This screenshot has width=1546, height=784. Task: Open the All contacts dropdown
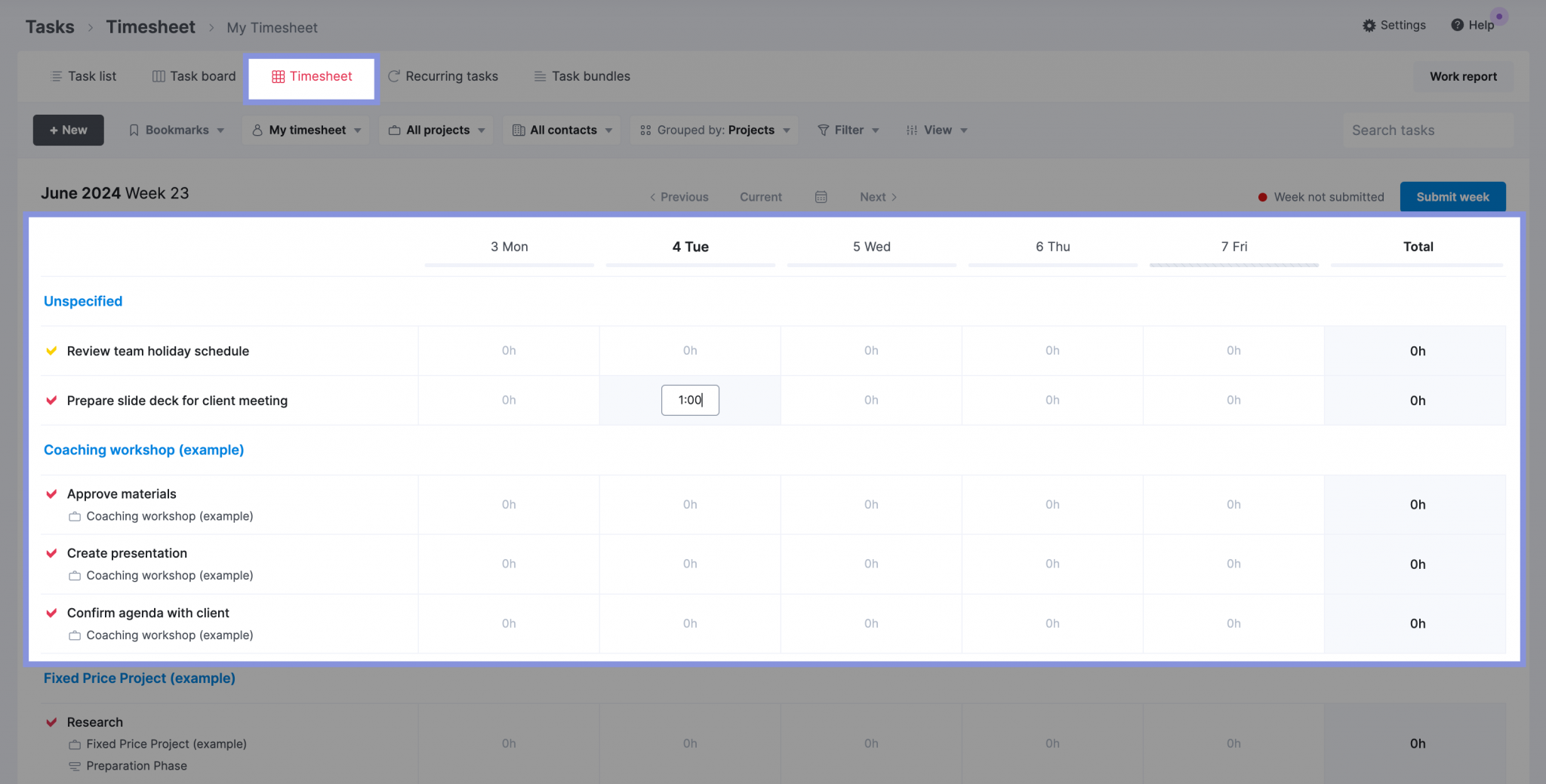coord(561,130)
